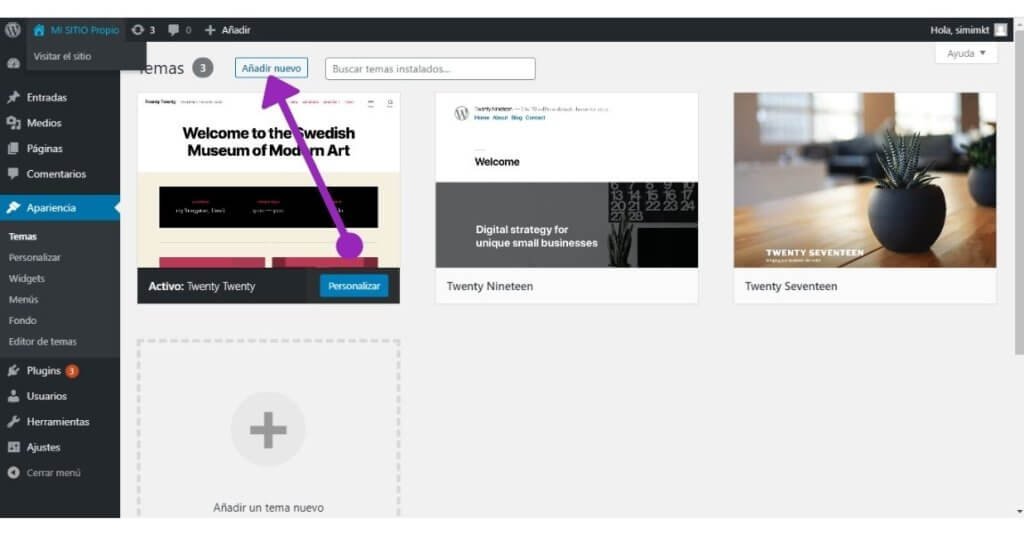
Task: Click the wrench icon next to Herramientas
Action: [13, 422]
